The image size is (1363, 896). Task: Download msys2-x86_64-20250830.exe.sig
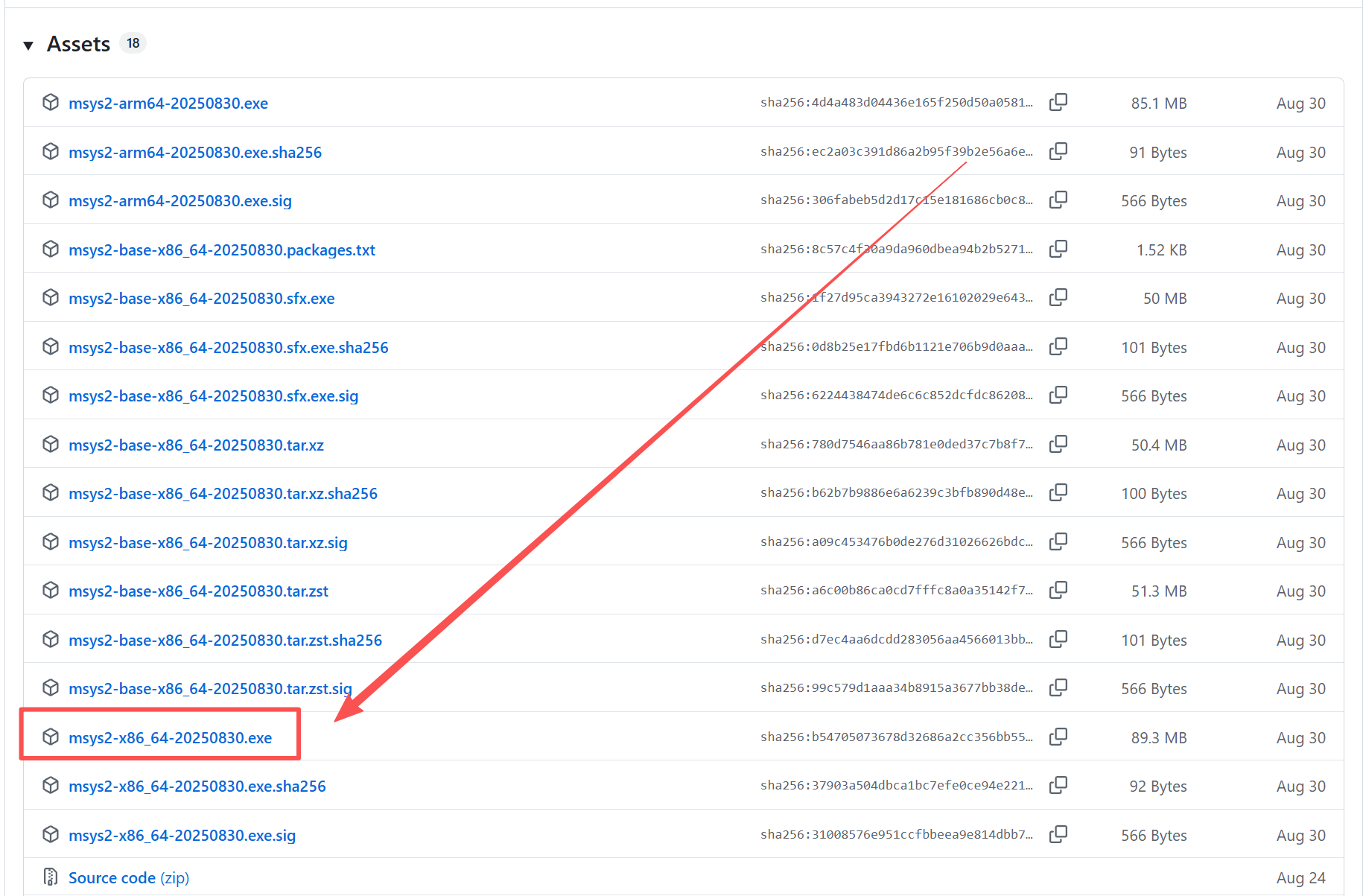182,836
